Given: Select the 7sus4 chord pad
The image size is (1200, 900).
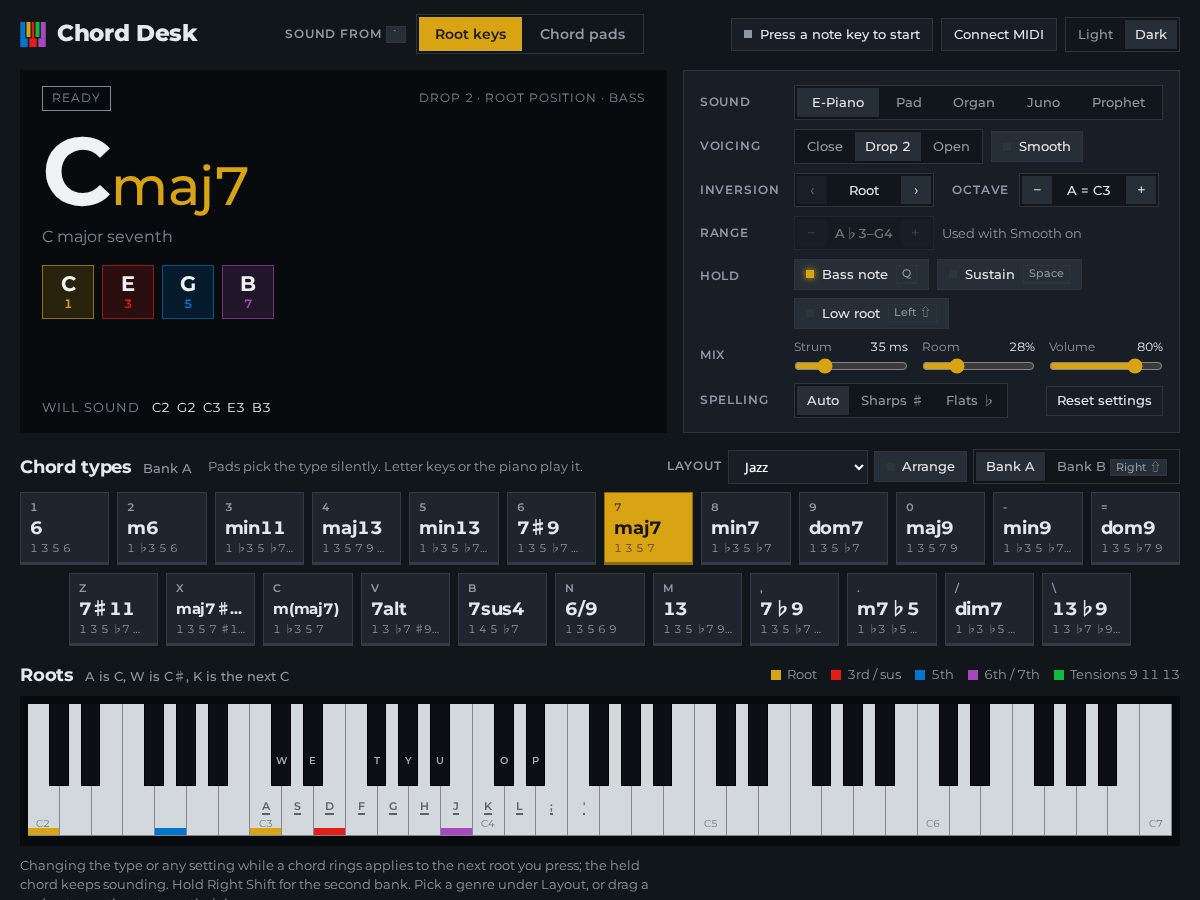Looking at the screenshot, I should tap(502, 609).
